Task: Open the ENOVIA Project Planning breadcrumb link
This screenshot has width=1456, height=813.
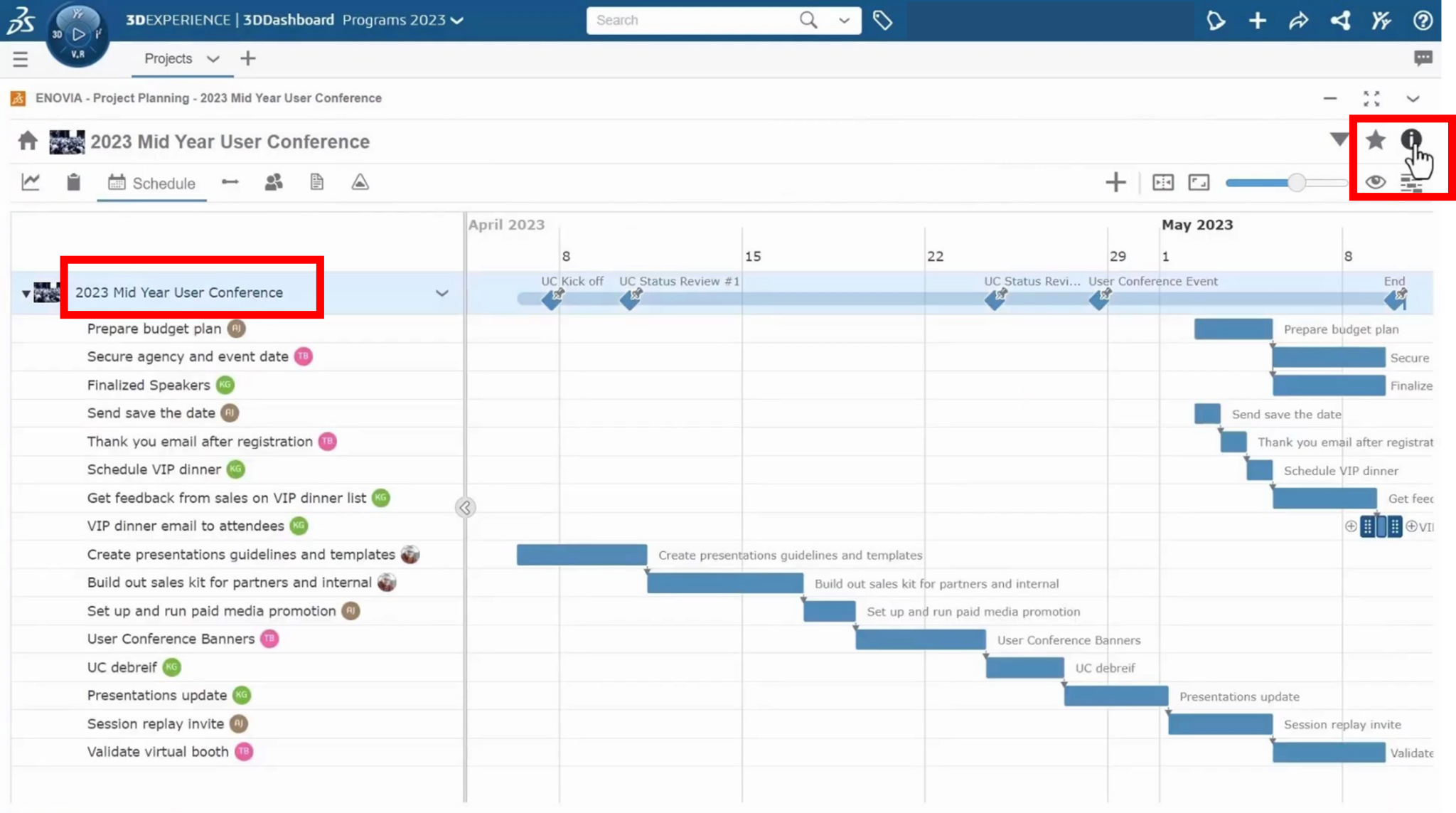Action: point(208,98)
